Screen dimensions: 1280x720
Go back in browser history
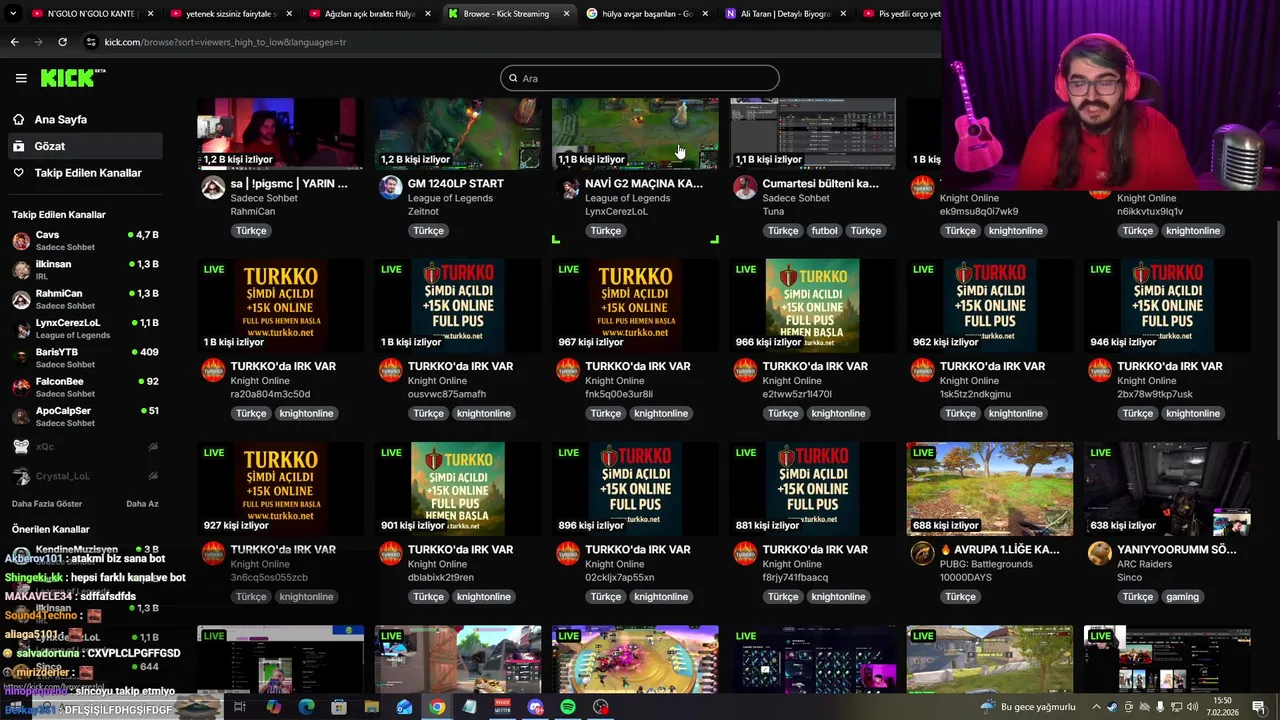[x=14, y=42]
